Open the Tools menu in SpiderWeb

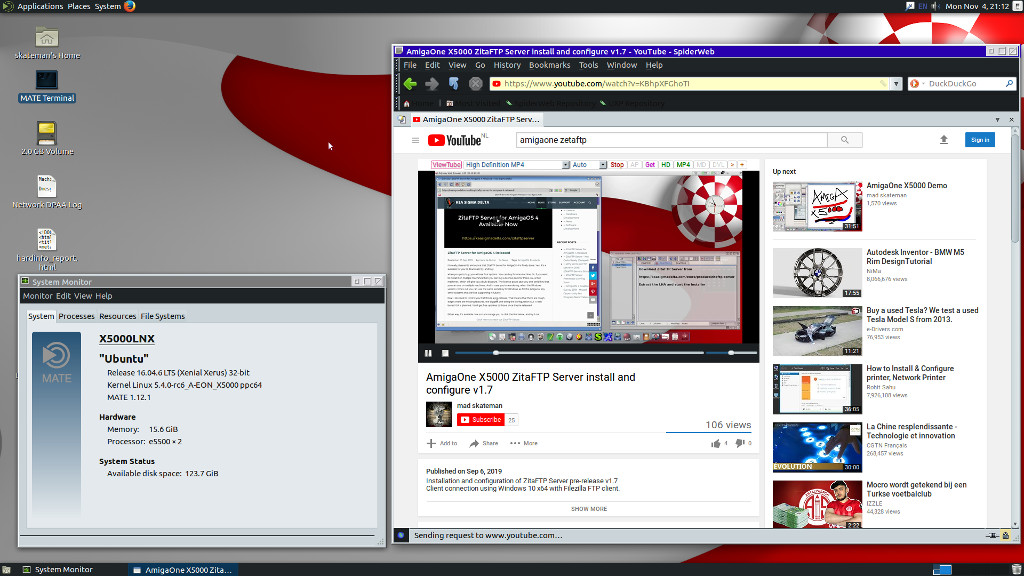[588, 65]
